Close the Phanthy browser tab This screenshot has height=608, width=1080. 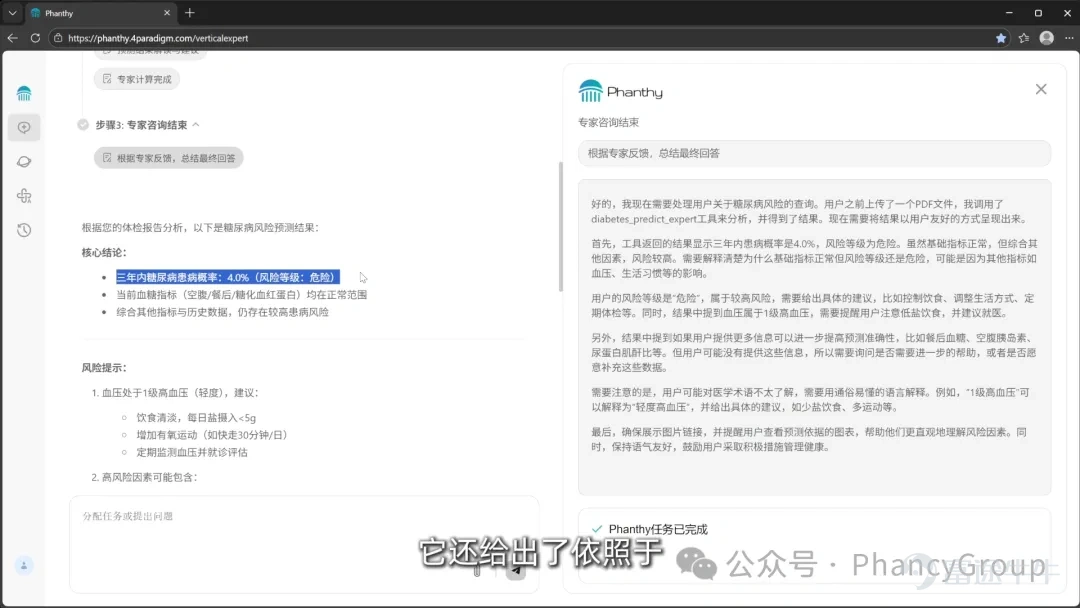[167, 13]
